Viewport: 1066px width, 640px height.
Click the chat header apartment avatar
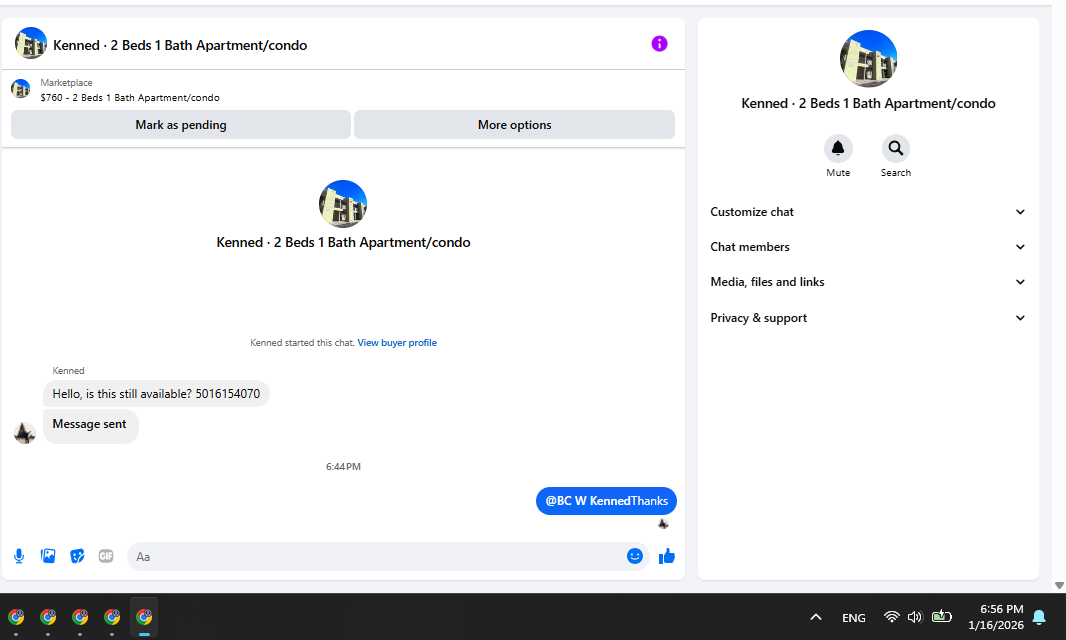point(31,44)
